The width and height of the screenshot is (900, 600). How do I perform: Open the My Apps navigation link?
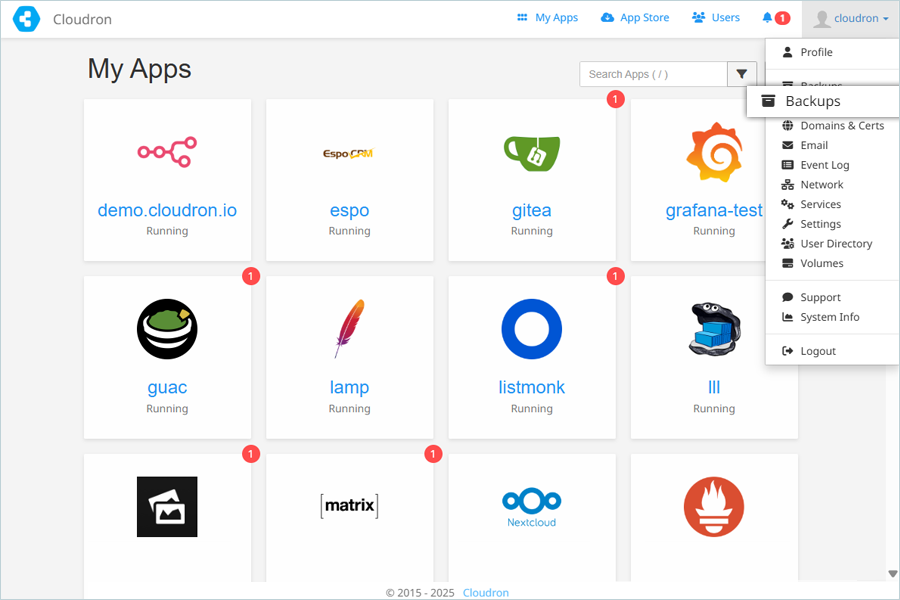pos(548,18)
